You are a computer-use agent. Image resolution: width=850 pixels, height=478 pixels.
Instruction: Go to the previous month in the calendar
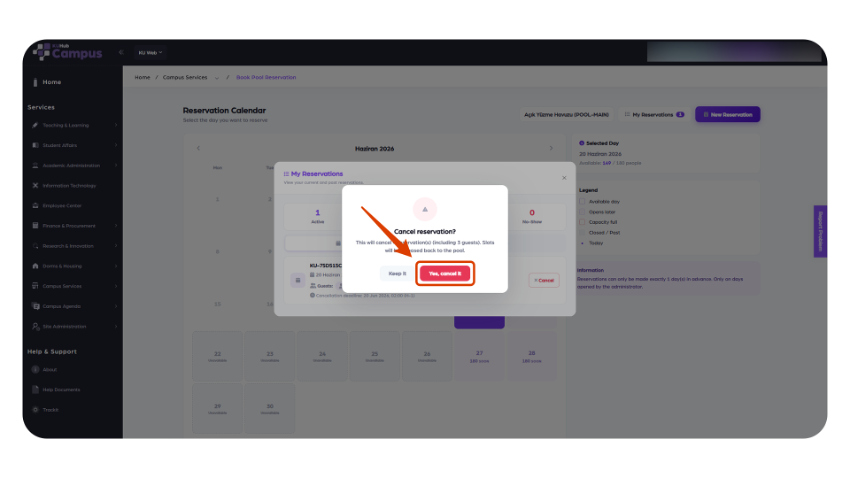198,148
